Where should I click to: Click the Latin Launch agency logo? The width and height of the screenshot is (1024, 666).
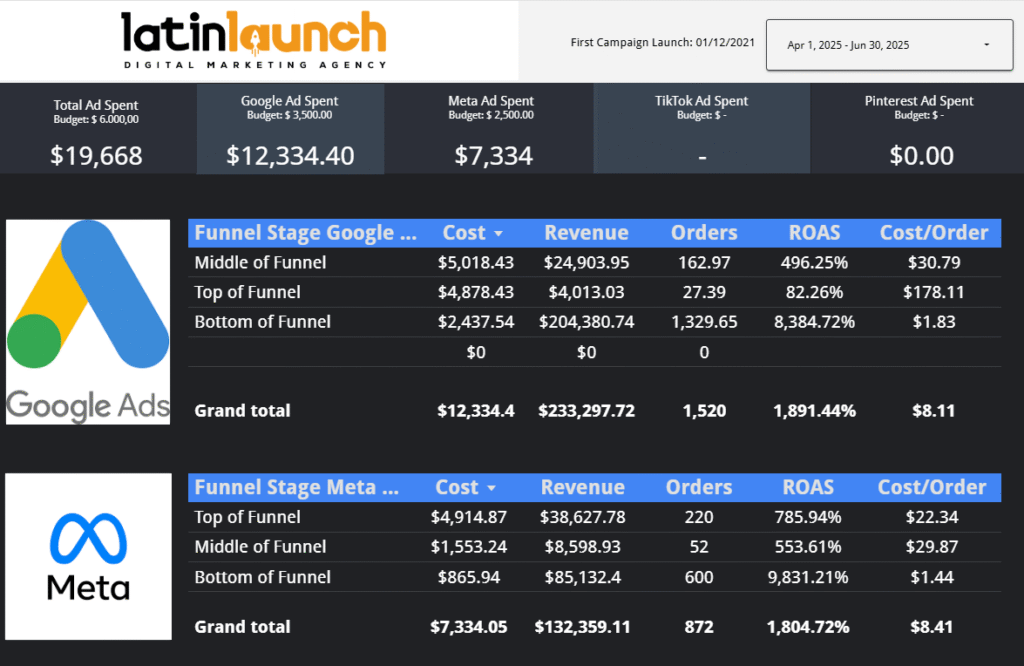(x=253, y=40)
